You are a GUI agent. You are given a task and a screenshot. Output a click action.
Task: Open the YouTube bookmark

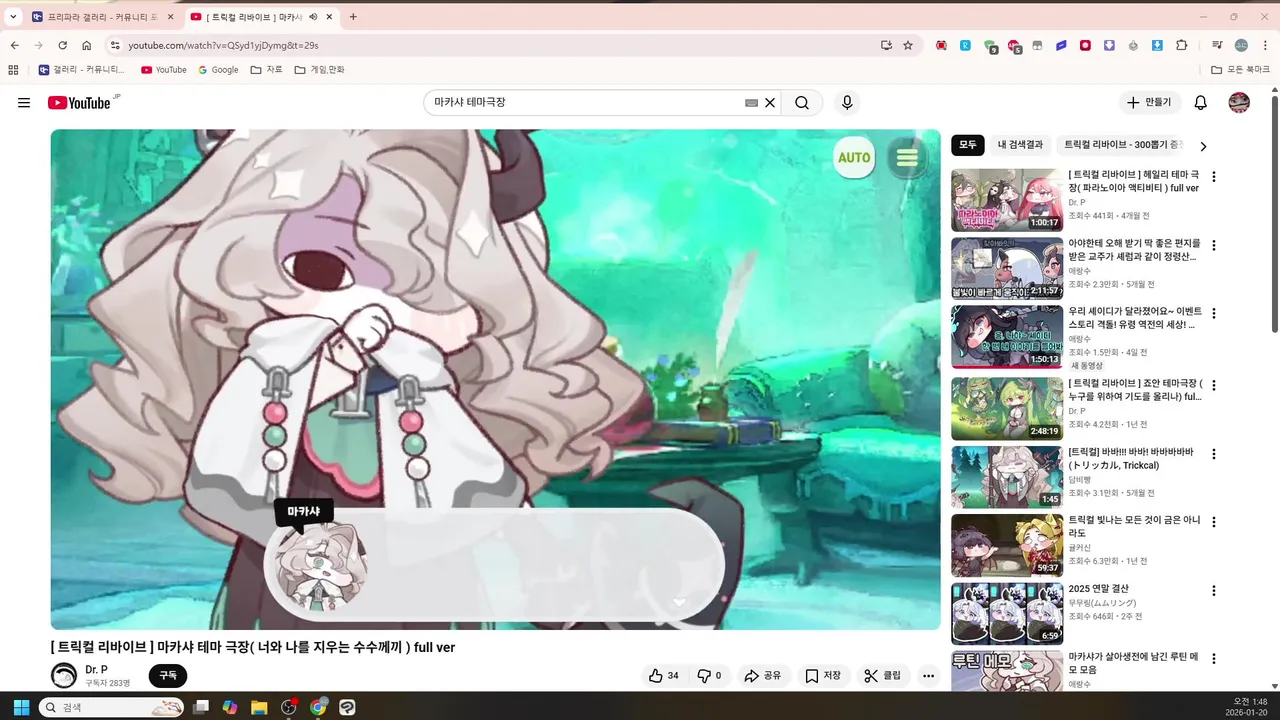click(x=164, y=70)
